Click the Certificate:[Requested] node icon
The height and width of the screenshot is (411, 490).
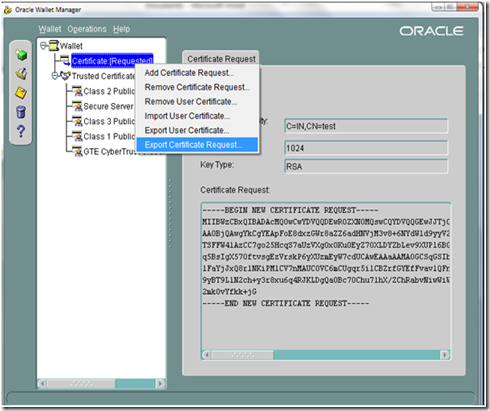click(65, 60)
